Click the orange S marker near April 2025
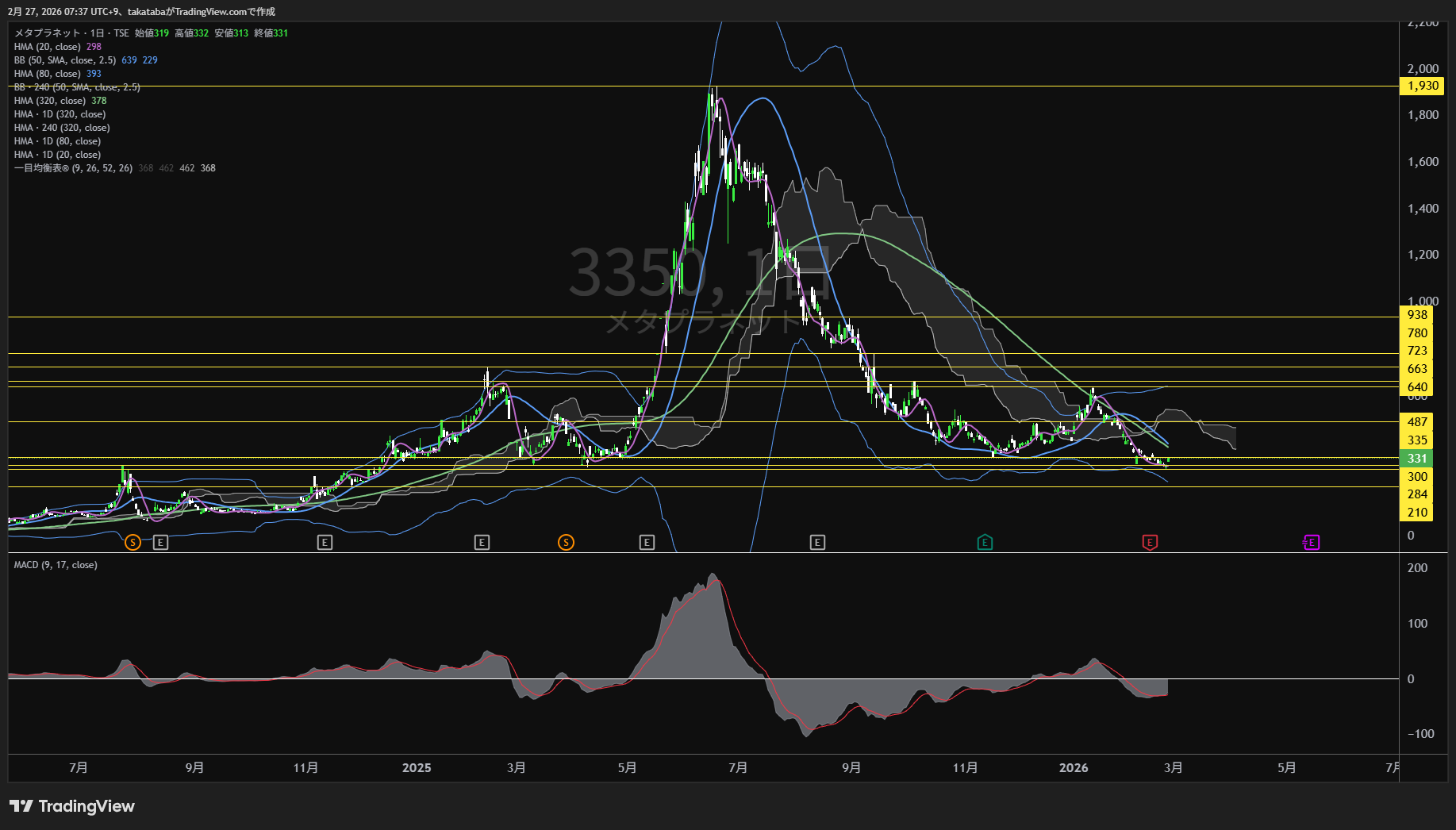The image size is (1456, 830). pyautogui.click(x=566, y=543)
